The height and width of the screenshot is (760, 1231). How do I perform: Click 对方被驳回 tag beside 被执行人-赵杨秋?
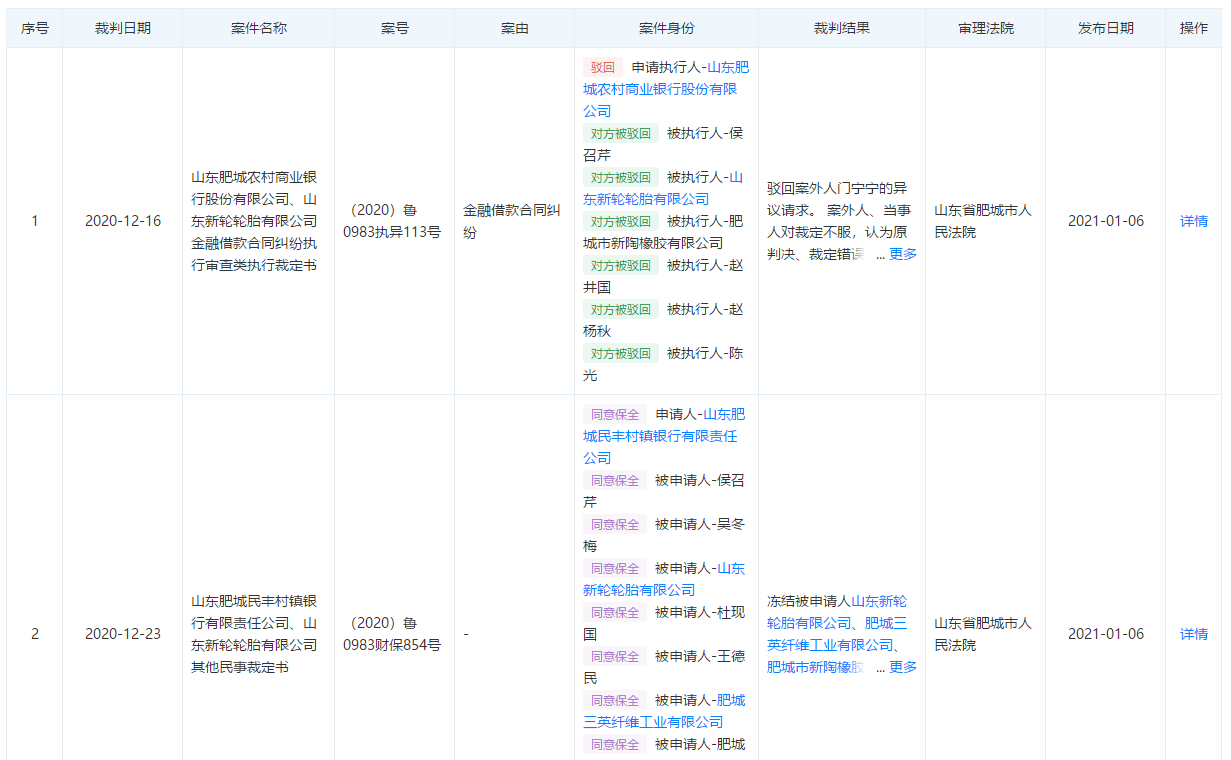coord(621,310)
